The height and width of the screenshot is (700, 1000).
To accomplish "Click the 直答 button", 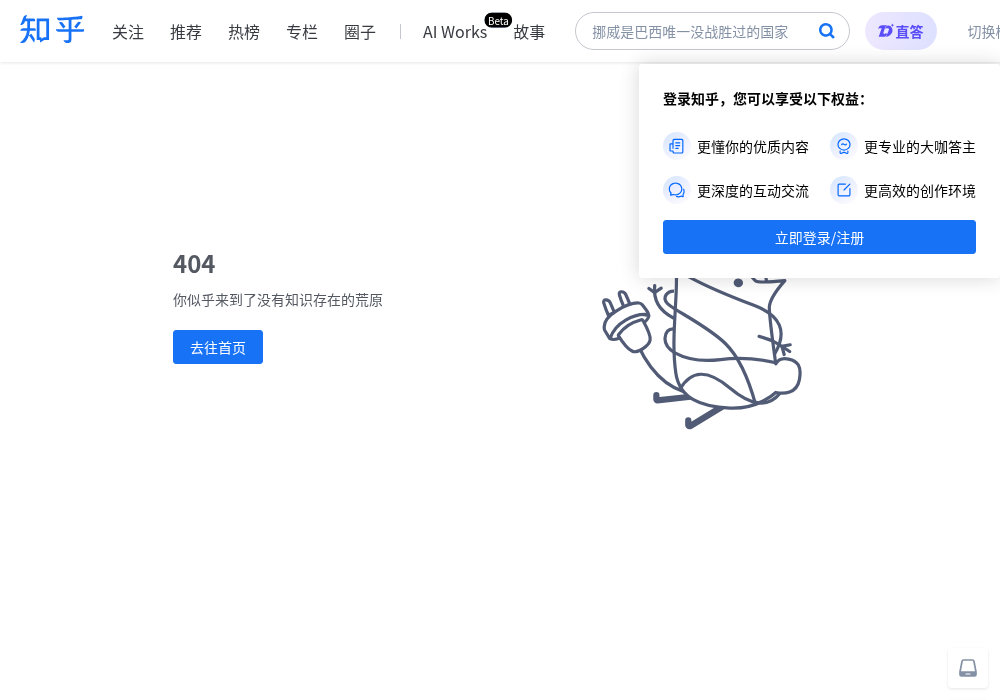I will tap(901, 31).
